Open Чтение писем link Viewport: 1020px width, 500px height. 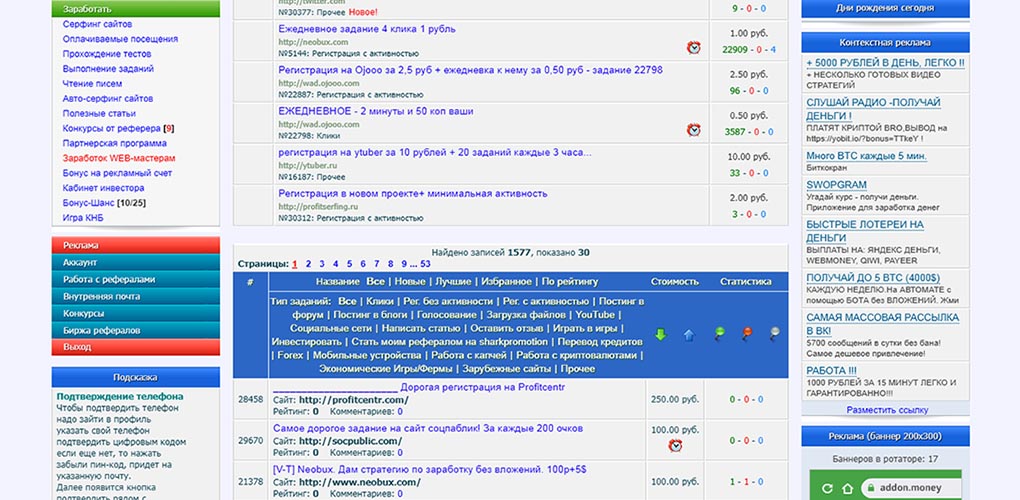[92, 83]
